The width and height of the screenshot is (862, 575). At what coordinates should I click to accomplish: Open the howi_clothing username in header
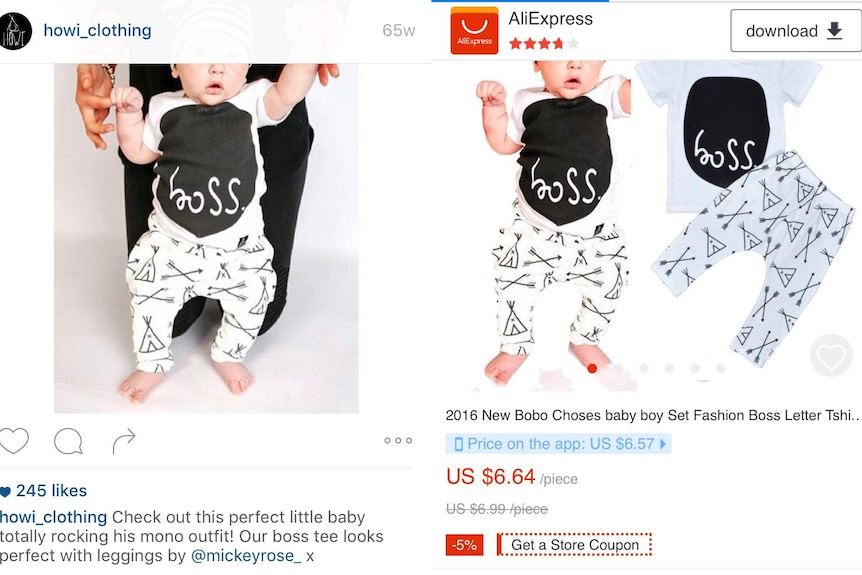(x=97, y=30)
